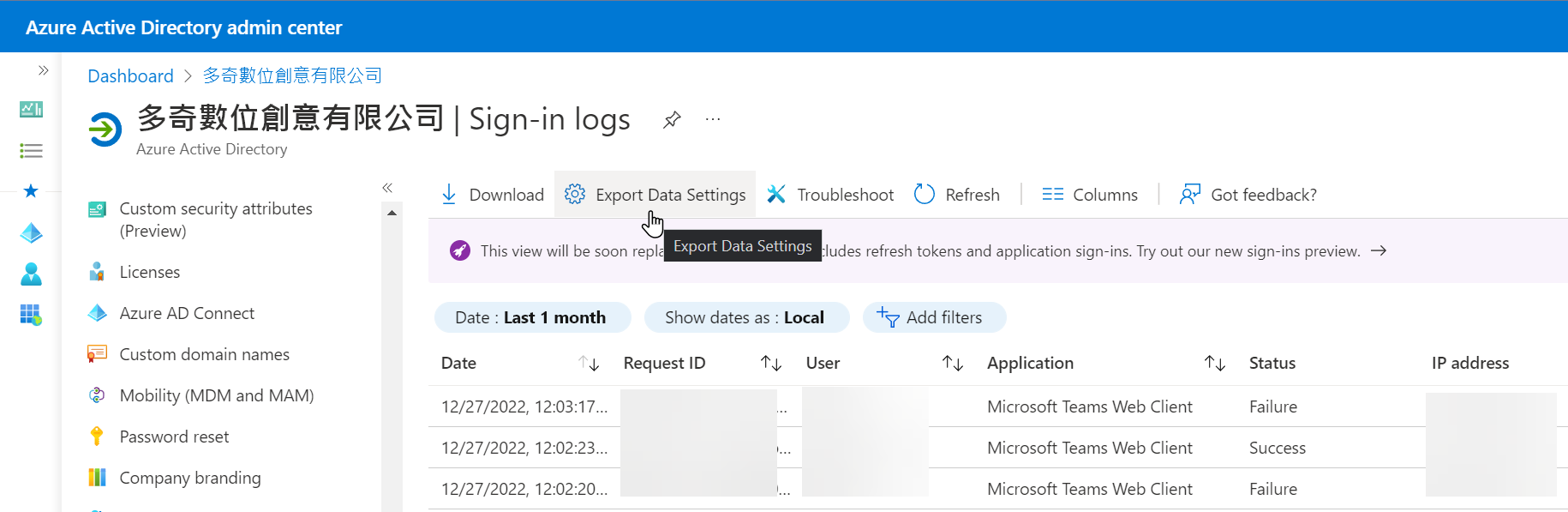
Task: Open the more options ellipsis next to title
Action: [x=713, y=119]
